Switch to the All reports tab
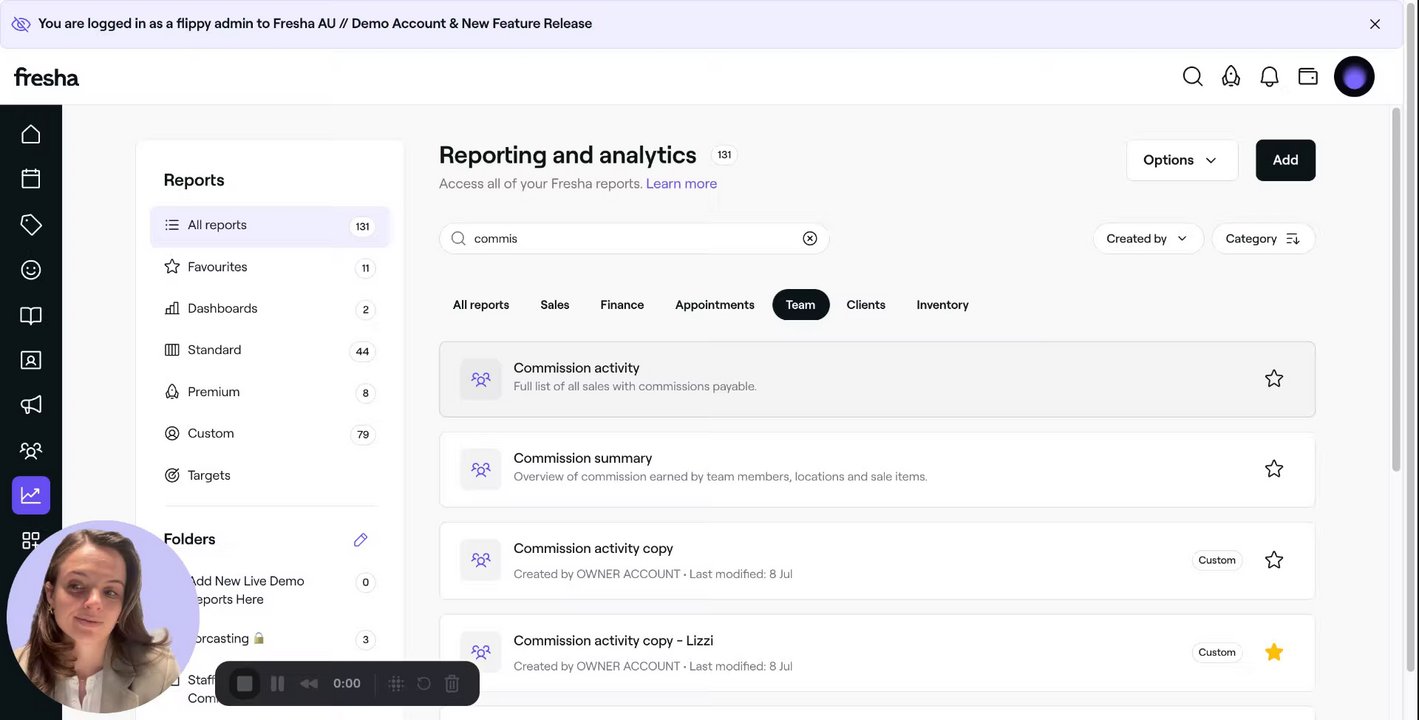 click(x=481, y=305)
